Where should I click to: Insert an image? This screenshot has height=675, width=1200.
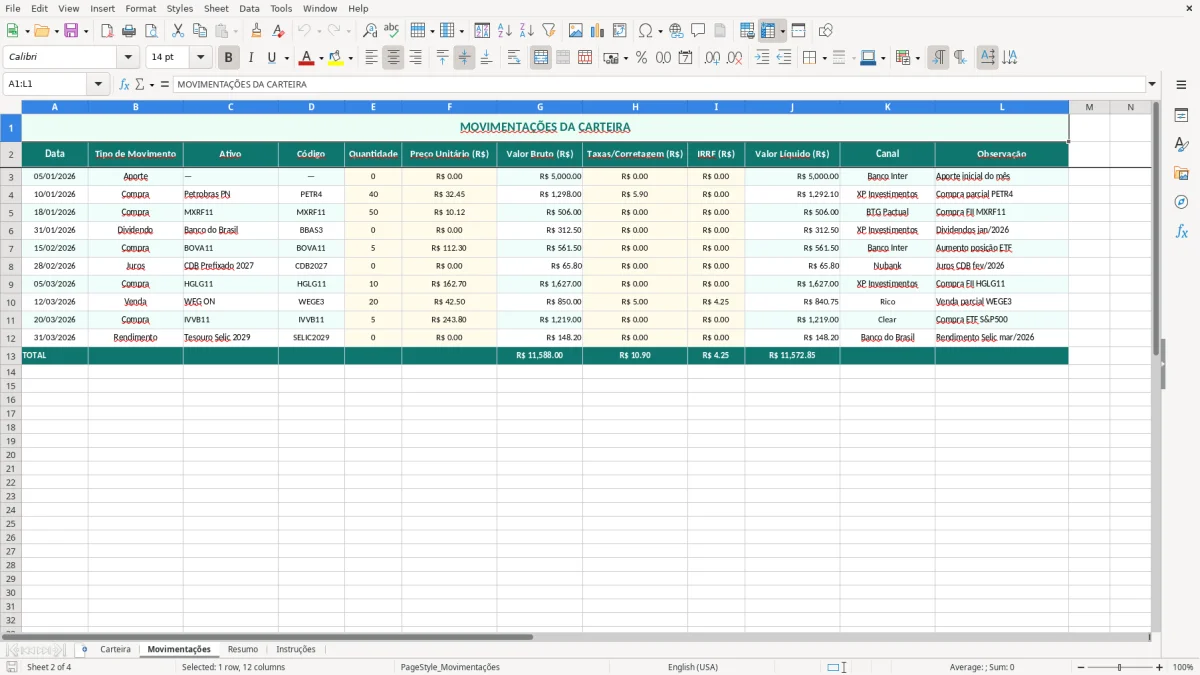tap(576, 31)
